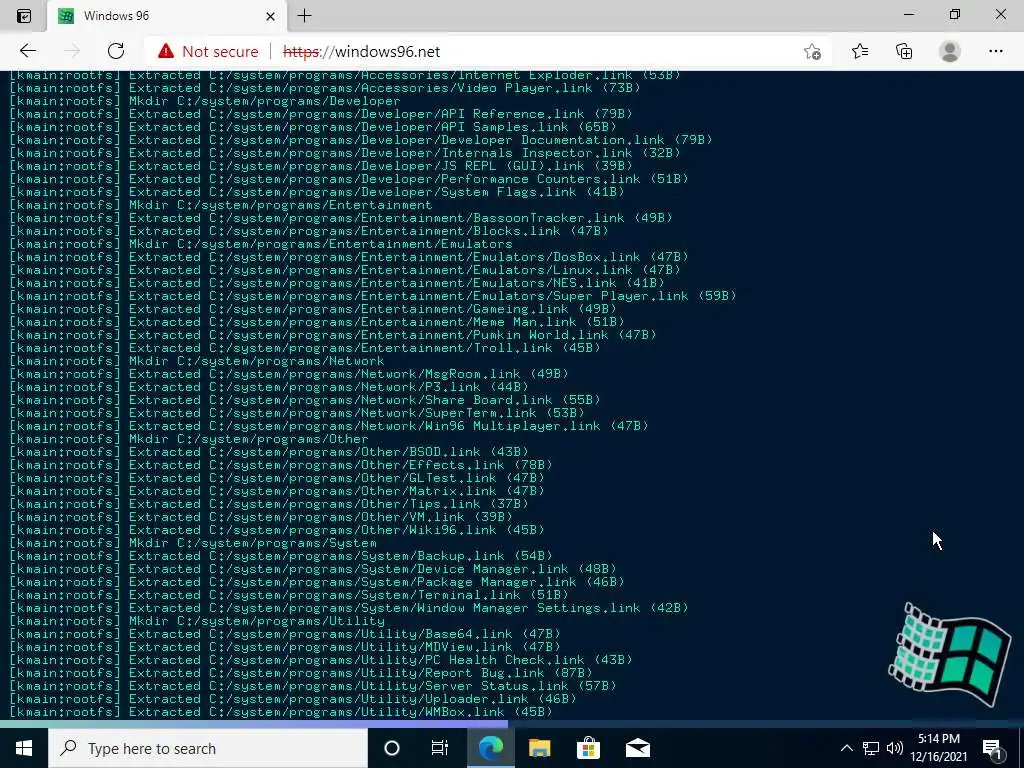Open the Collections icon

tap(904, 51)
